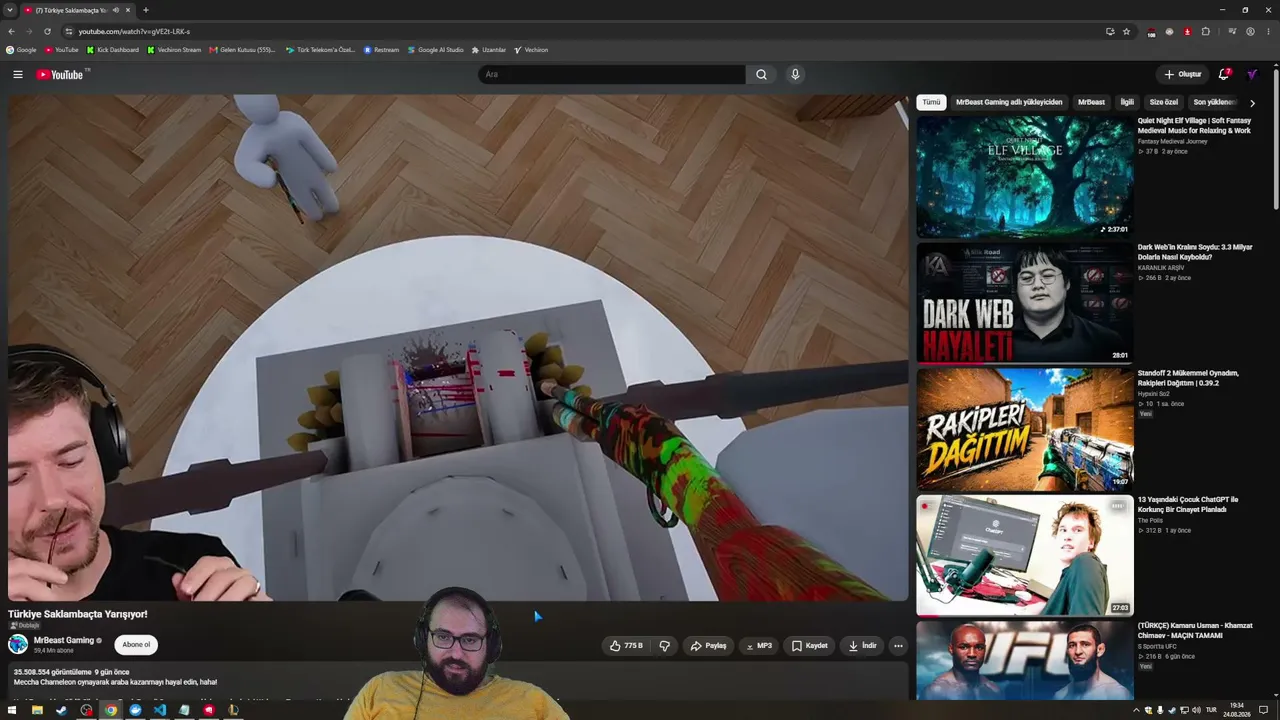Open a new browser tab
The width and height of the screenshot is (1280, 720).
pyautogui.click(x=146, y=10)
